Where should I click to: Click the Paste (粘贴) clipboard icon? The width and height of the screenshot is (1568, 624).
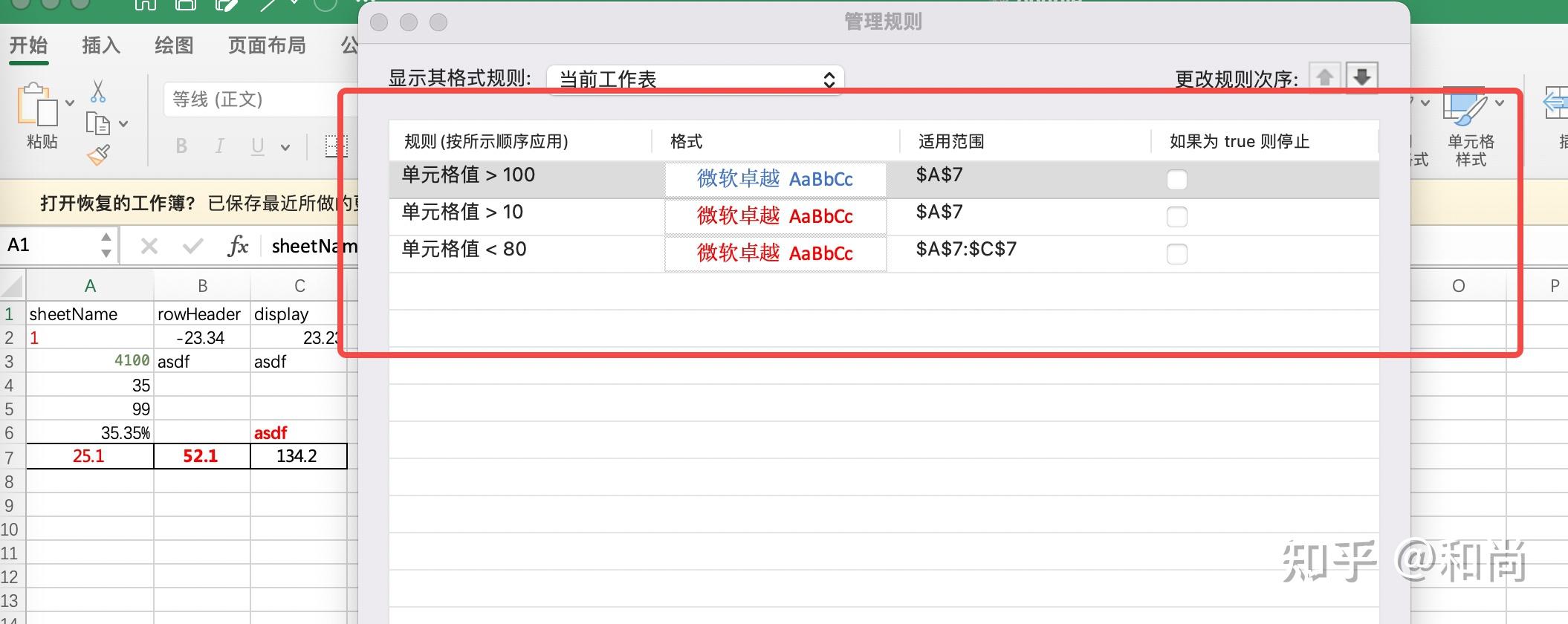click(37, 105)
